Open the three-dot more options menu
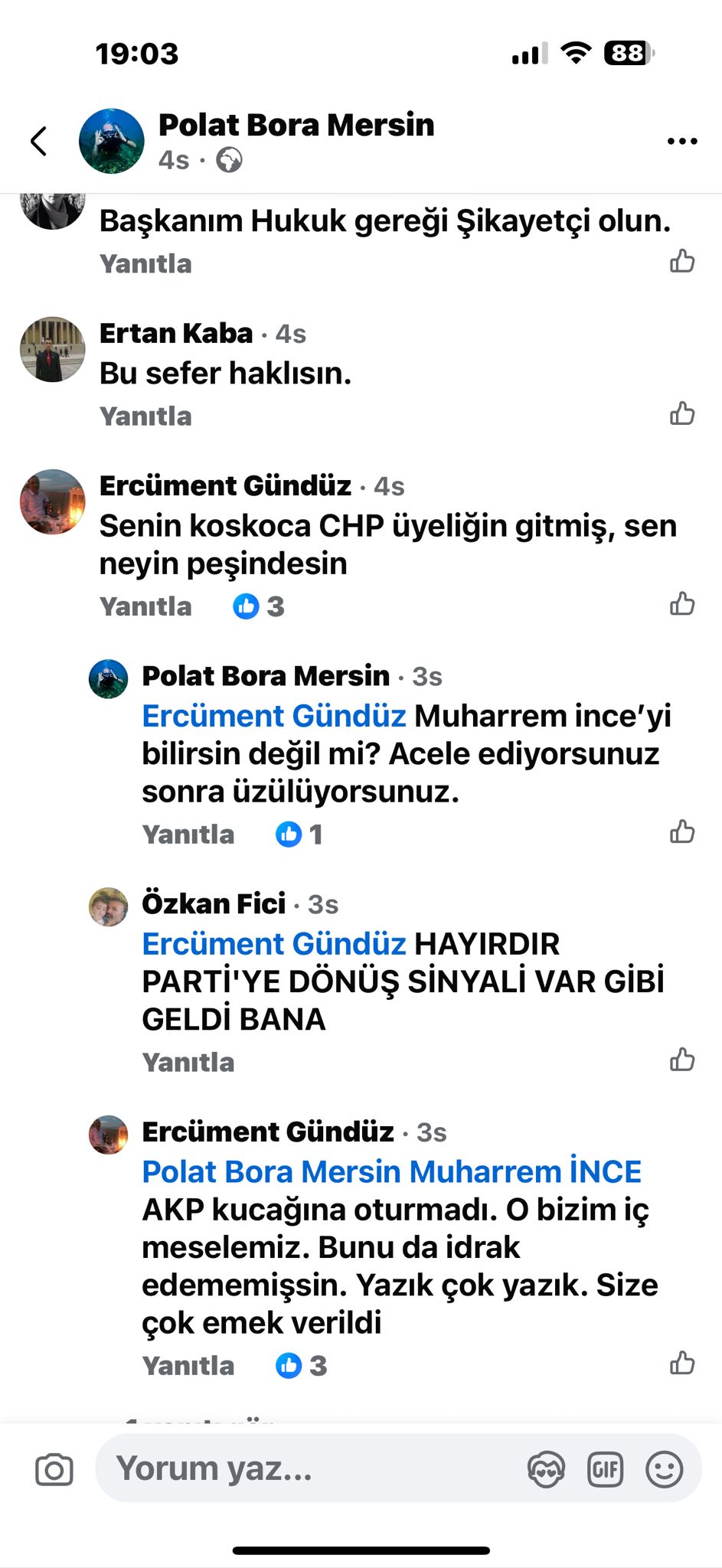722x1568 pixels. tap(682, 141)
